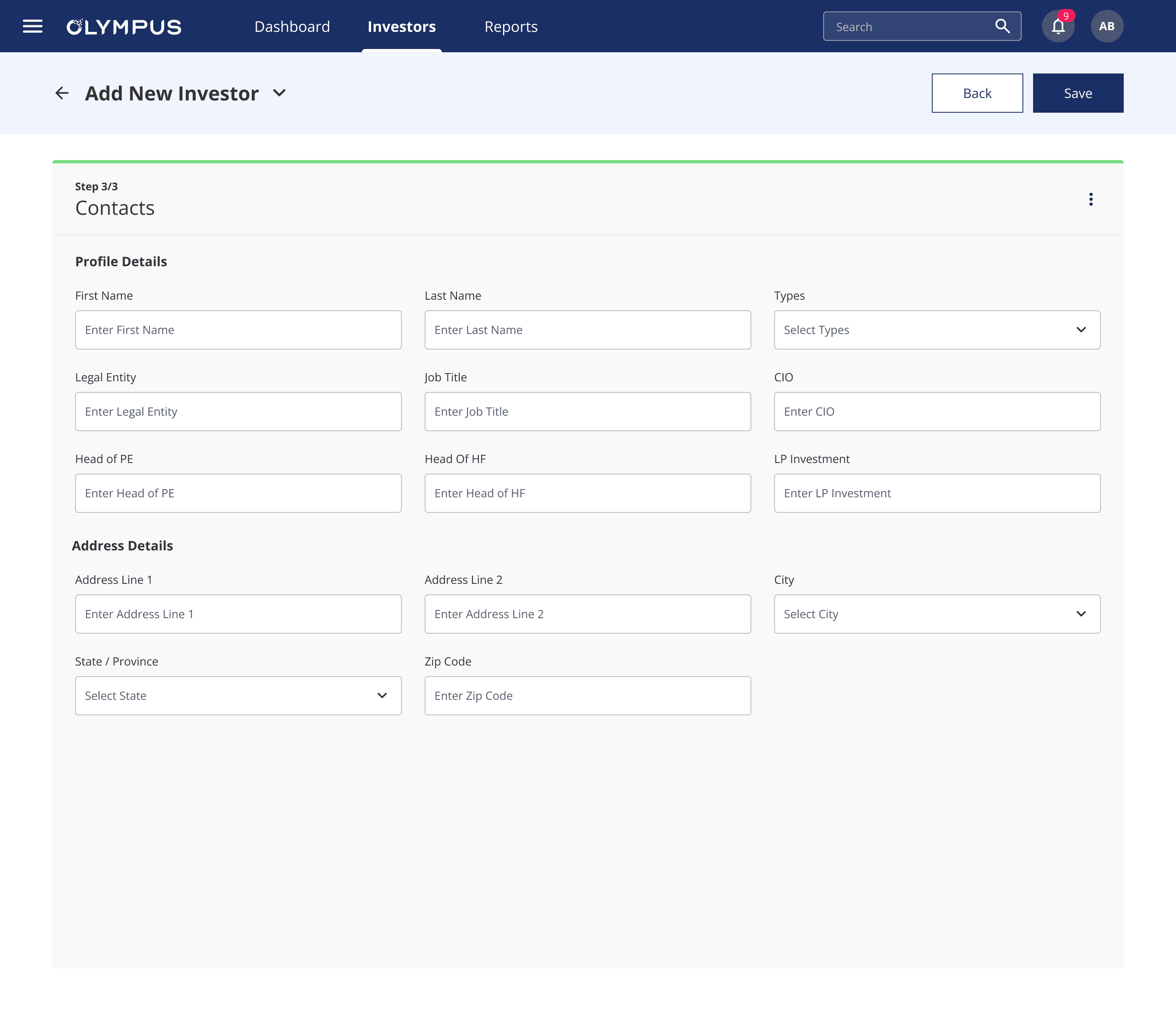The image size is (1176, 1024).
Task: Focus the Enter First Name field
Action: 238,330
